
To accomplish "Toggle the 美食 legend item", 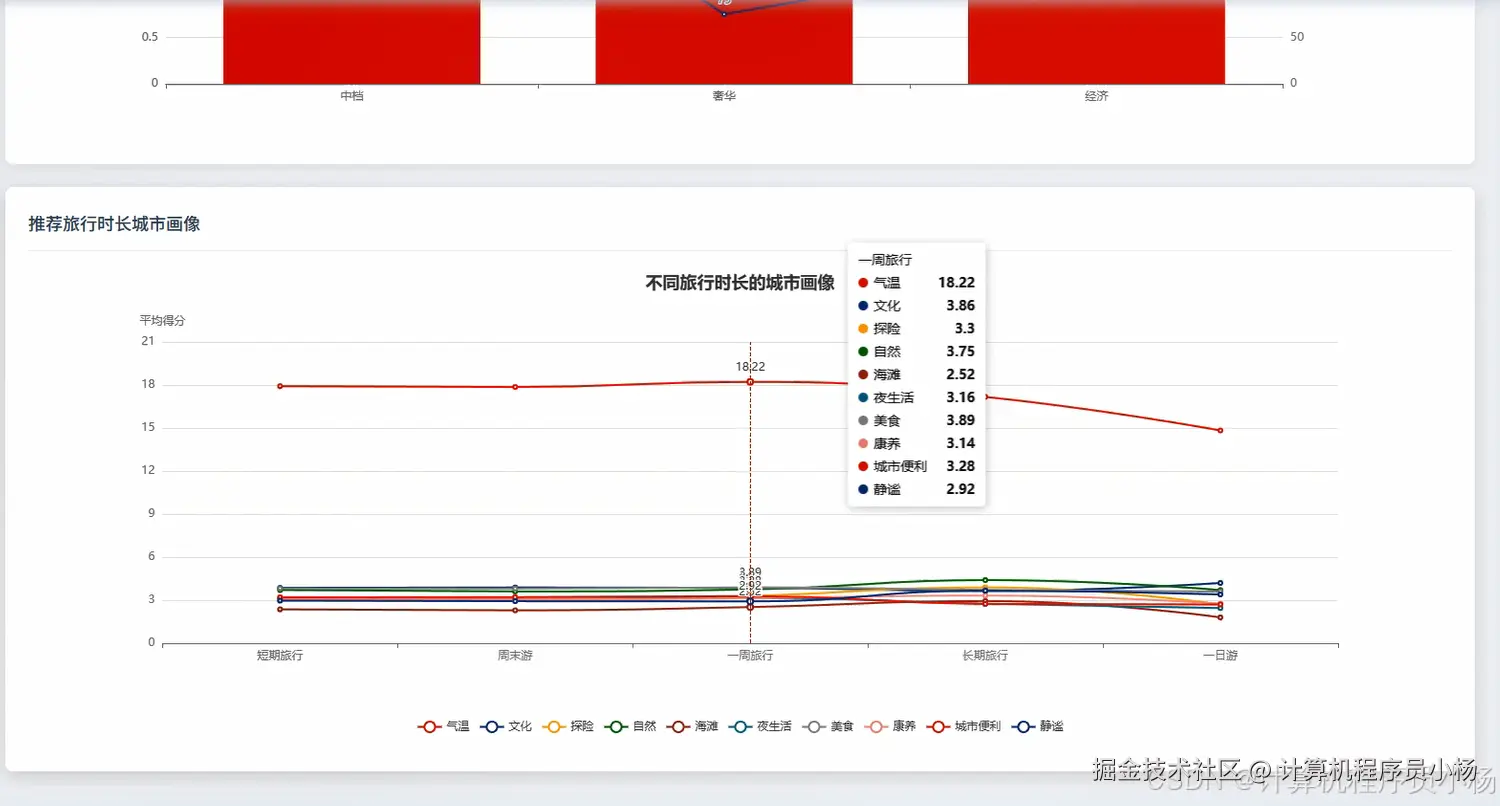I will click(x=829, y=726).
